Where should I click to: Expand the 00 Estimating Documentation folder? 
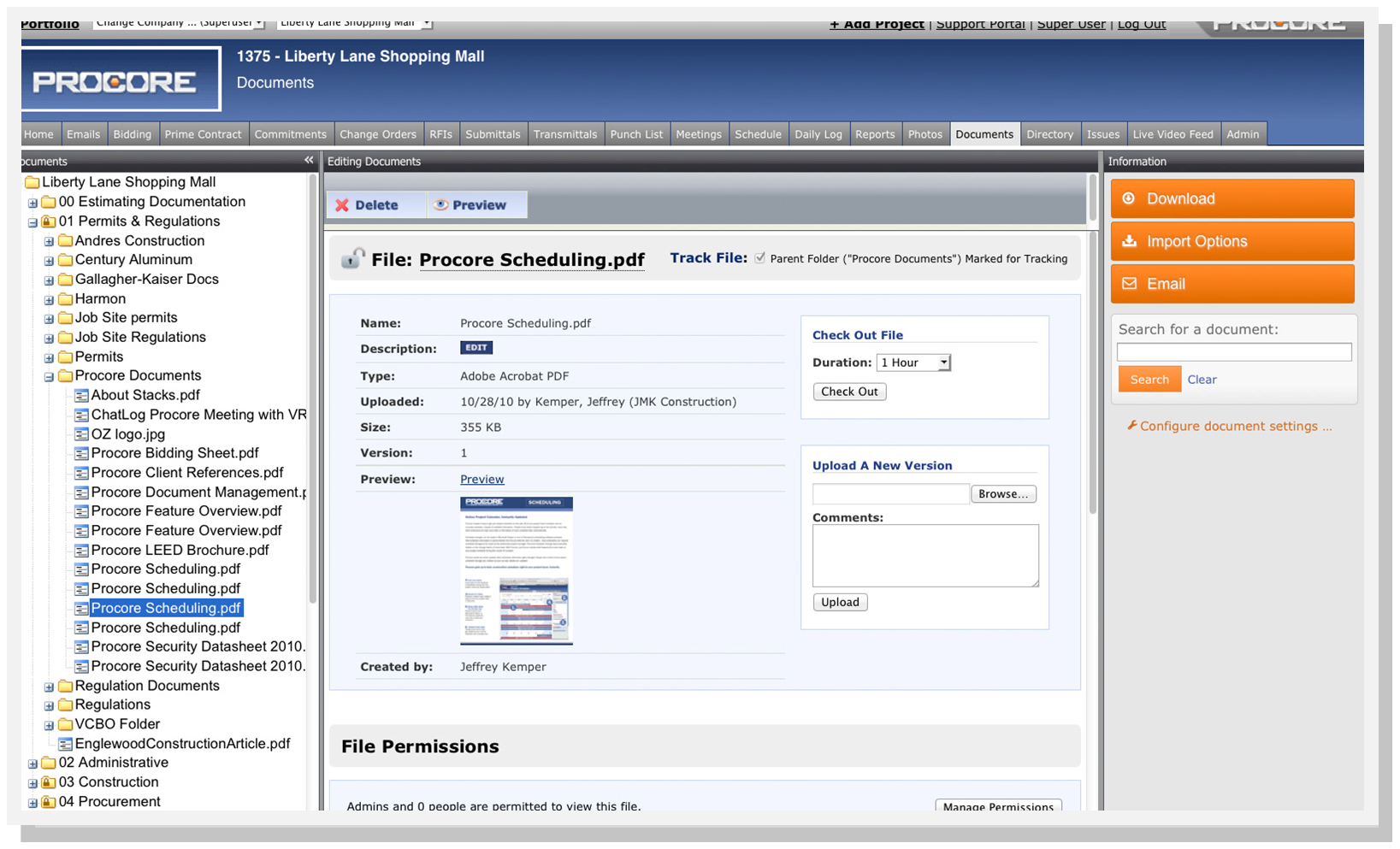32,203
